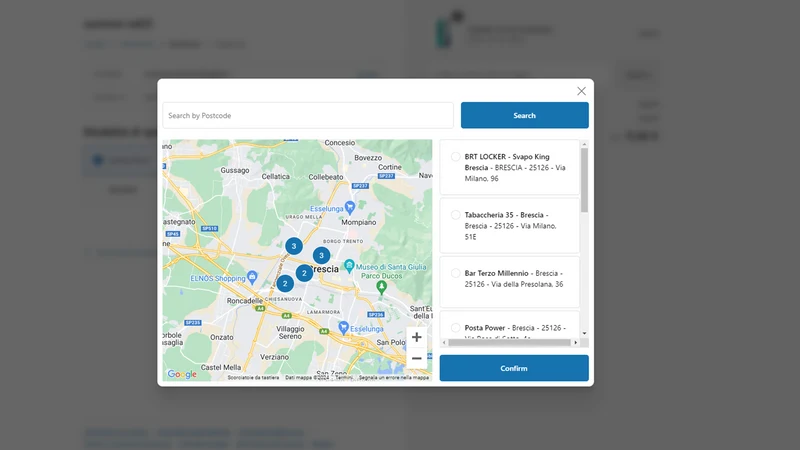Click the Esselunga pin near Mompiano

(349, 207)
